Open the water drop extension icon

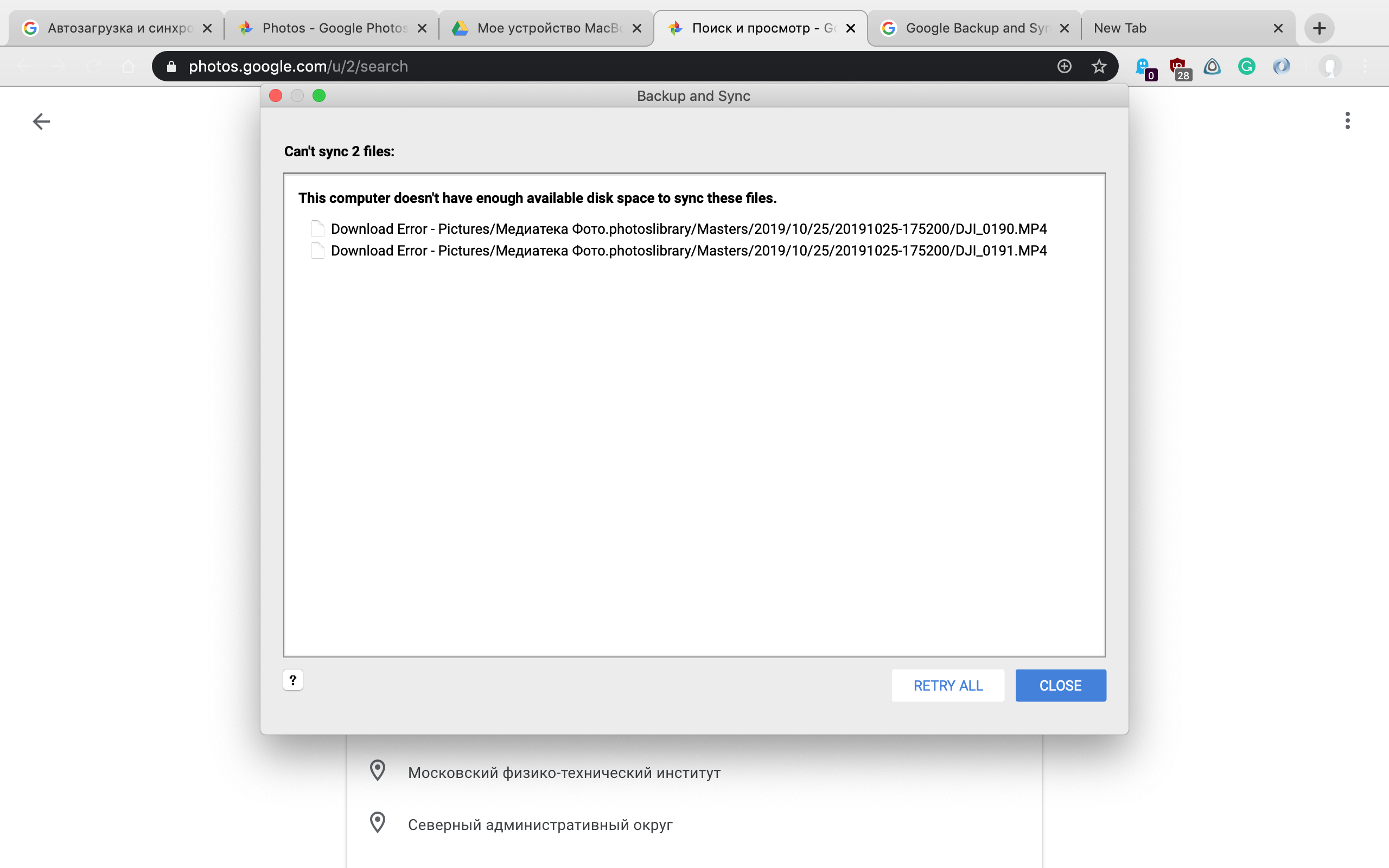pyautogui.click(x=1212, y=67)
